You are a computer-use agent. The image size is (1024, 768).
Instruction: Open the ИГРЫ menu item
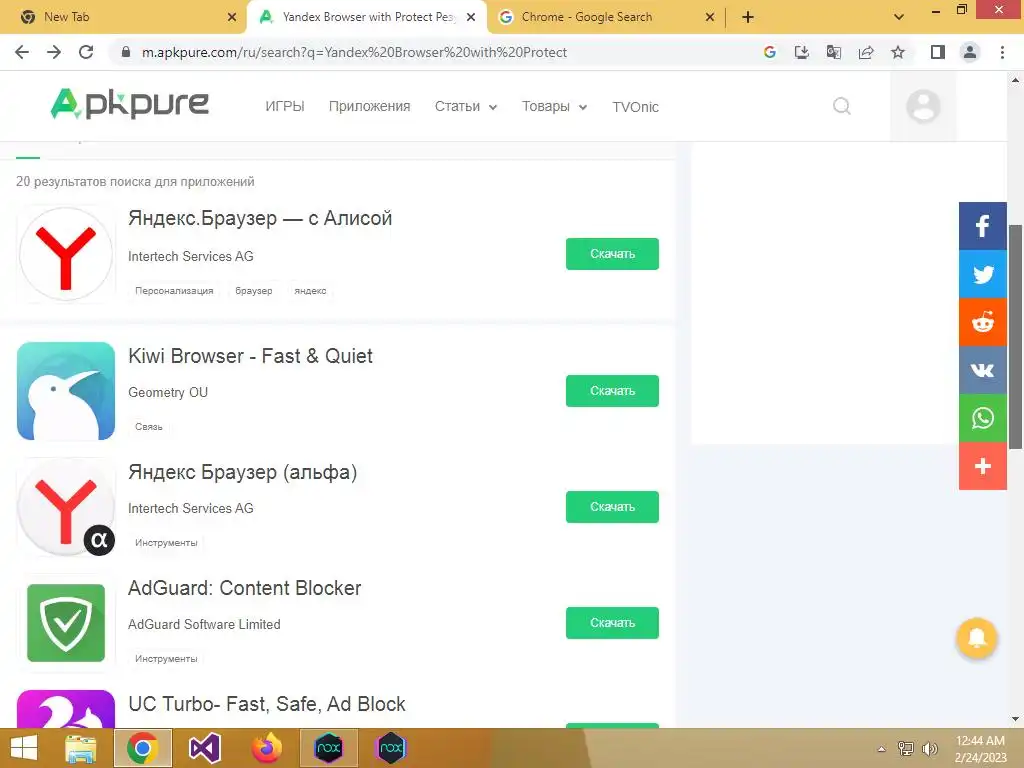click(285, 106)
